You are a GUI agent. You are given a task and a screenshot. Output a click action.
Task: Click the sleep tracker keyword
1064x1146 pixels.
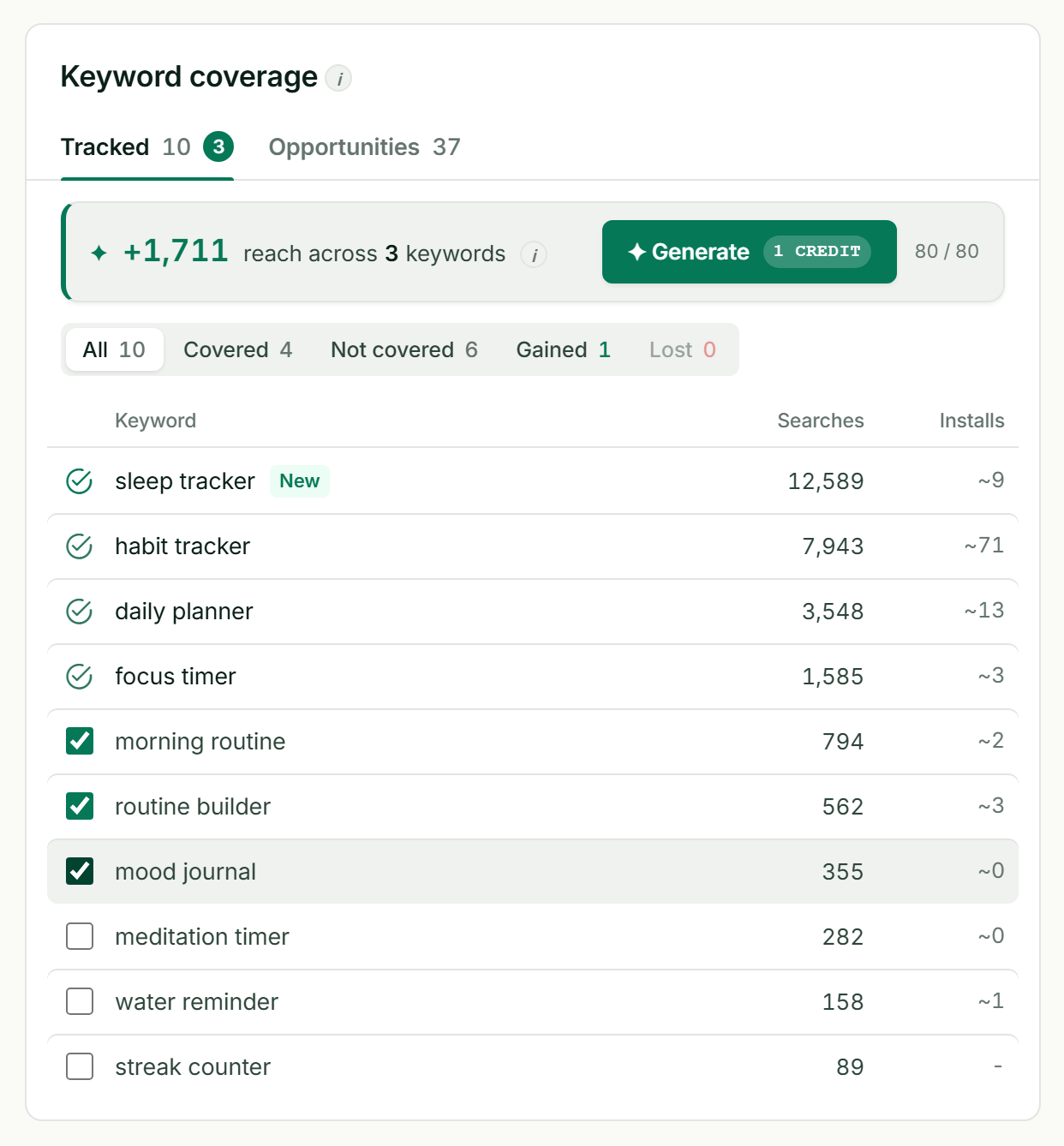click(x=185, y=481)
